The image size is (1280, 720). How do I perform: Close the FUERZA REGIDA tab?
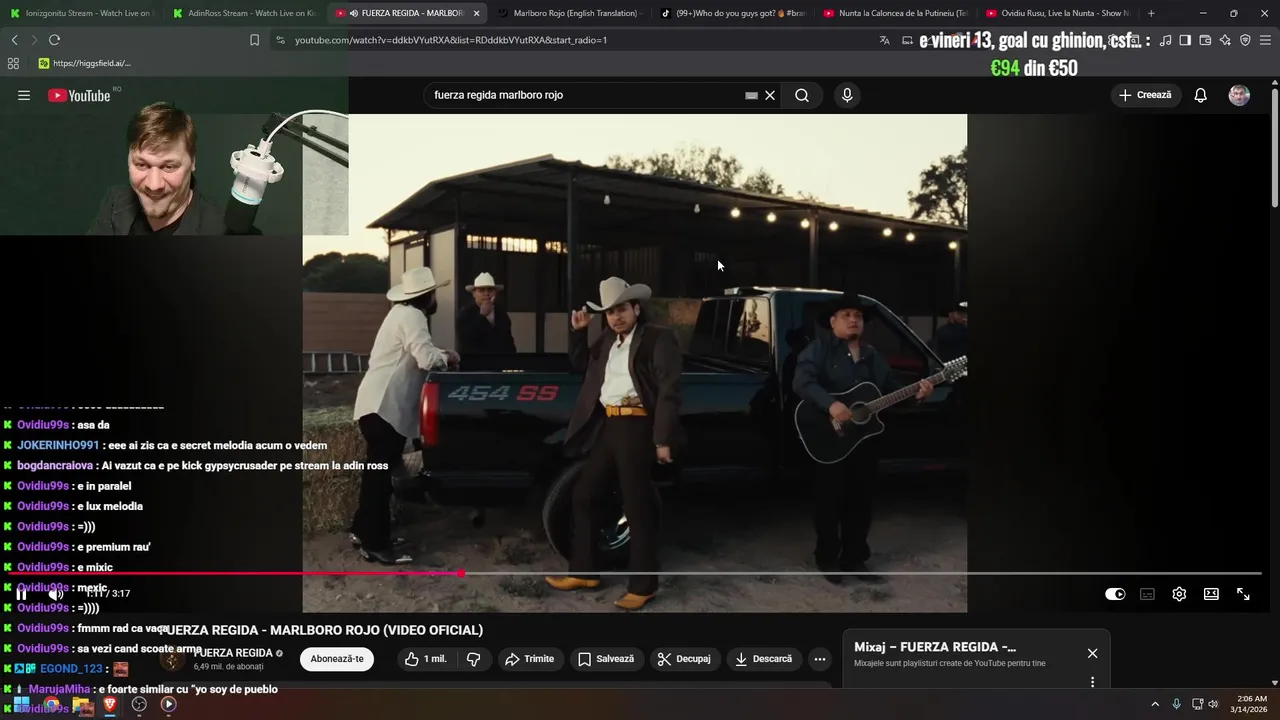[476, 13]
